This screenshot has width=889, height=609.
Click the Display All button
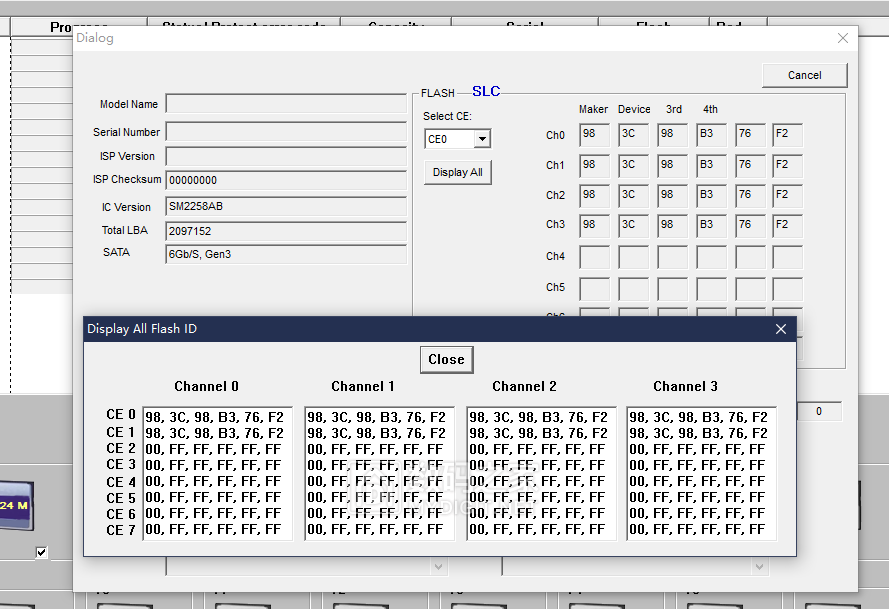tap(457, 172)
